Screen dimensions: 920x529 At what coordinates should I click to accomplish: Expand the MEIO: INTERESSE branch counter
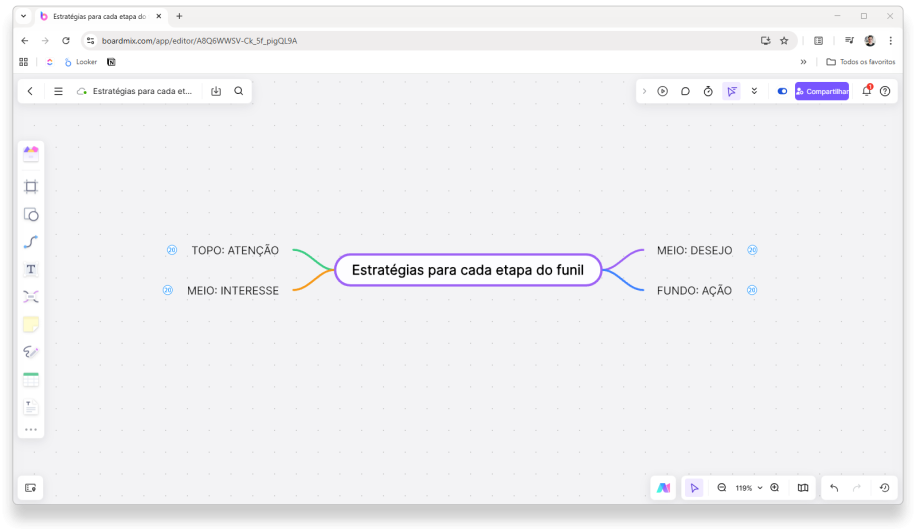168,290
